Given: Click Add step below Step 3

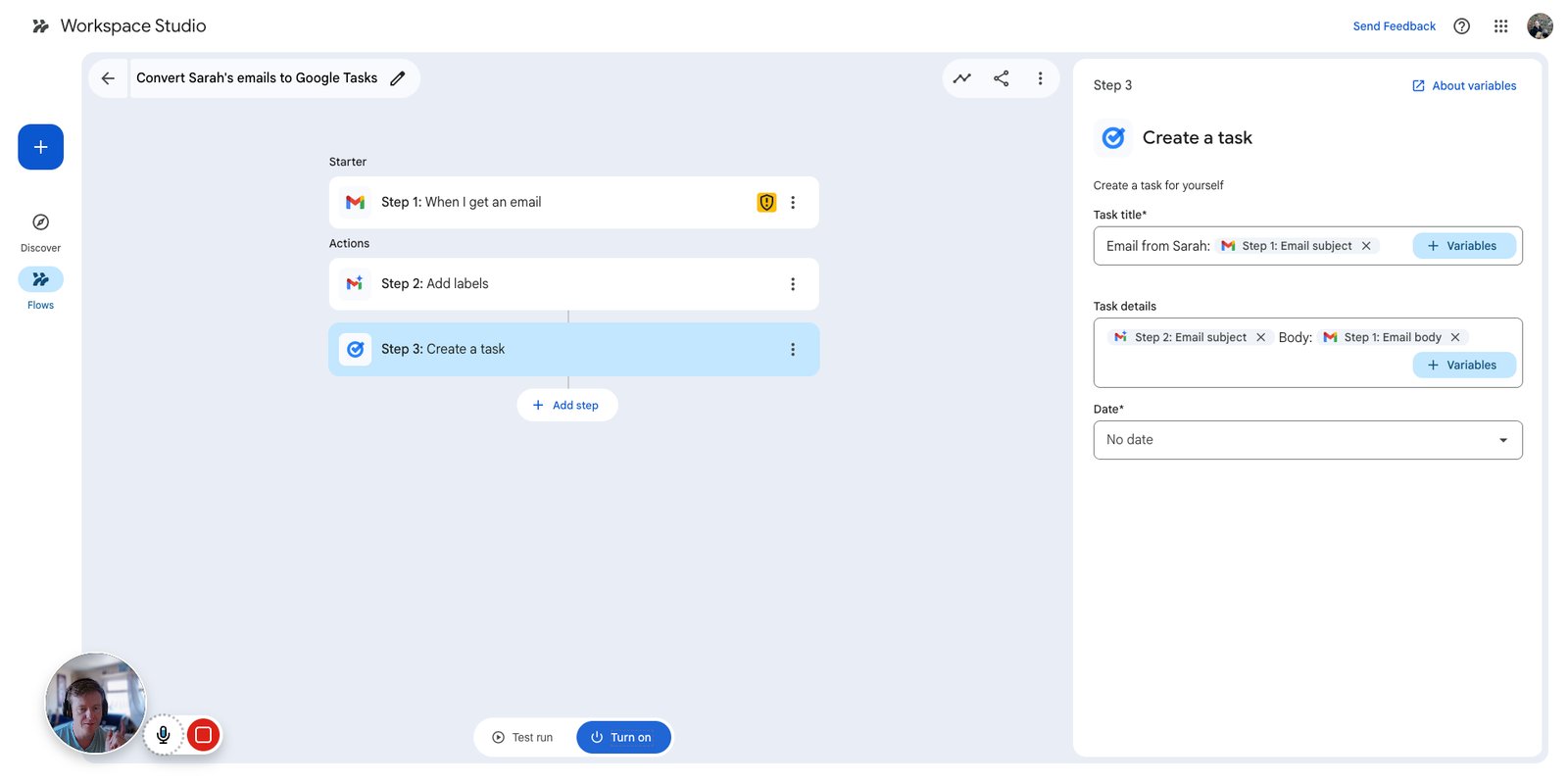Looking at the screenshot, I should tap(566, 405).
